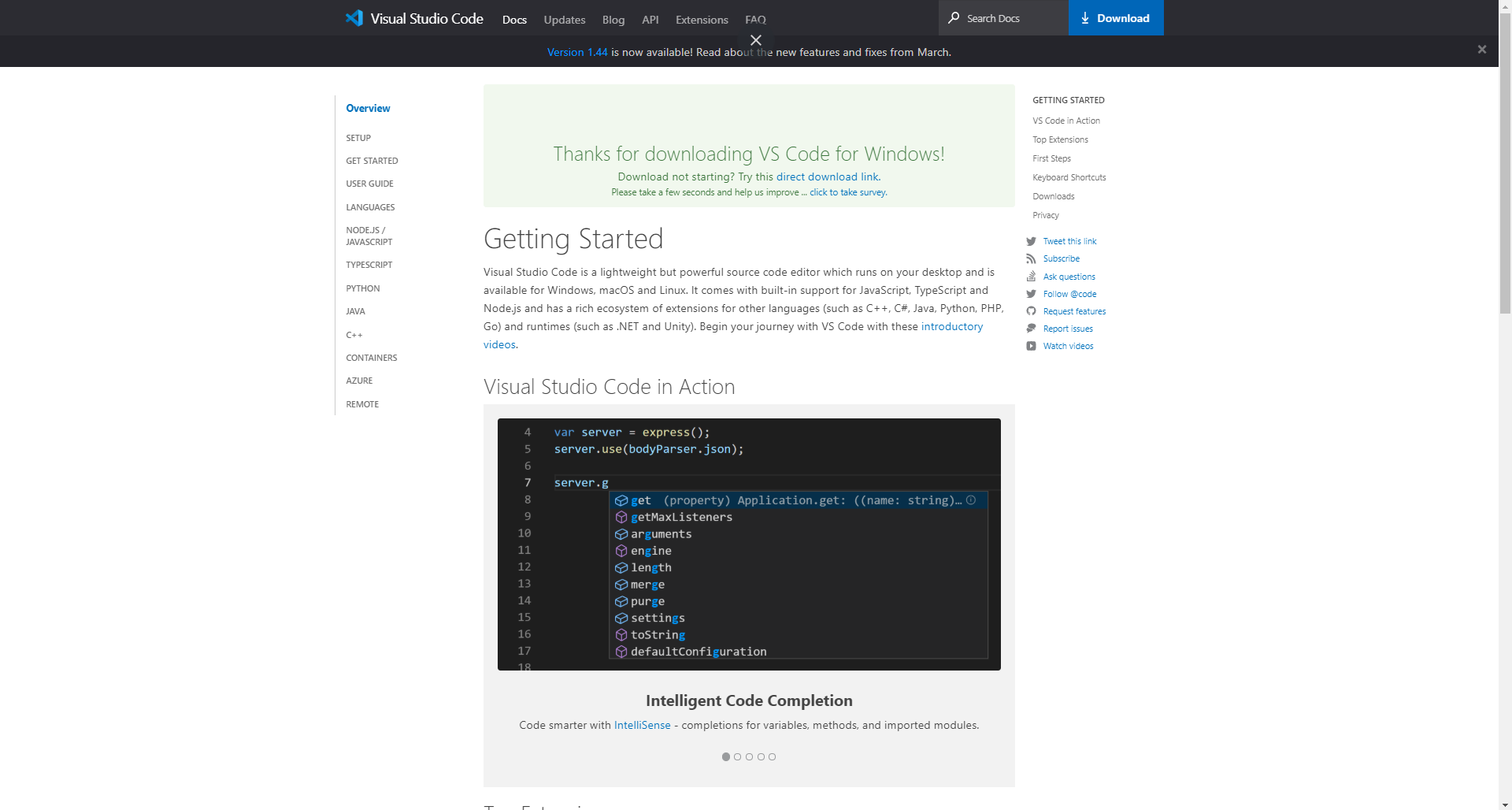This screenshot has width=1512, height=810.
Task: Click the RSS icon beside Subscribe
Action: coord(1031,258)
